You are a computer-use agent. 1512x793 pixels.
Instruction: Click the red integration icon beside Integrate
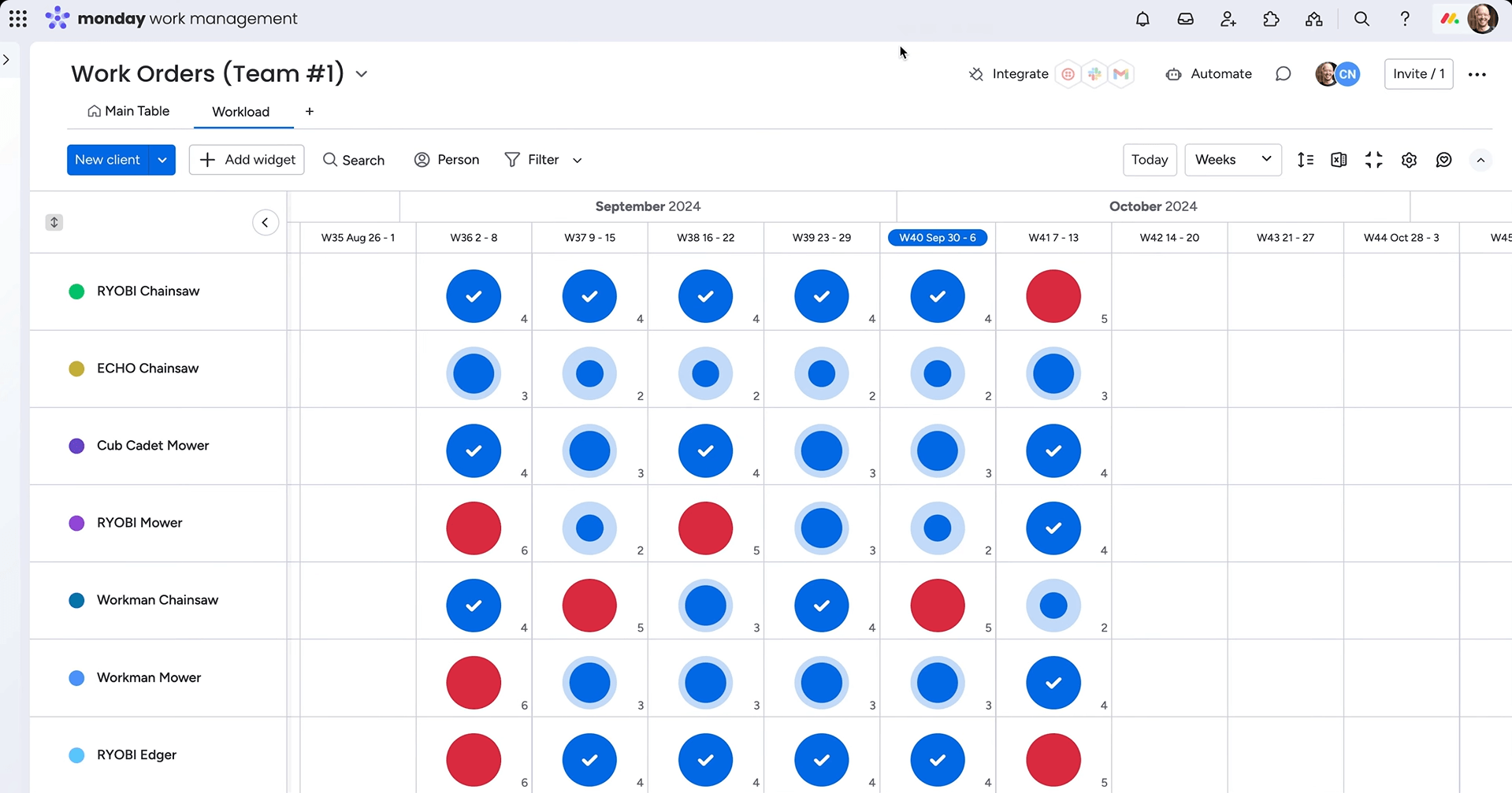tap(1068, 74)
